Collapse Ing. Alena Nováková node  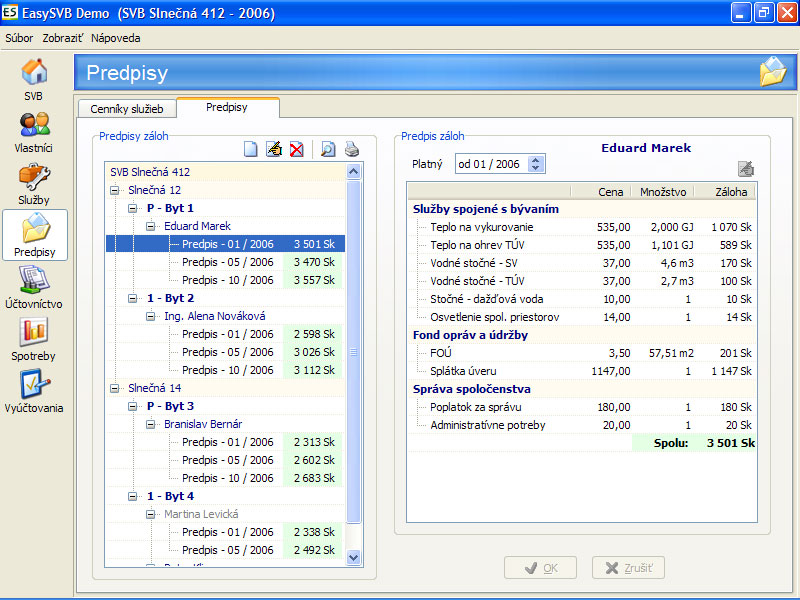click(151, 316)
